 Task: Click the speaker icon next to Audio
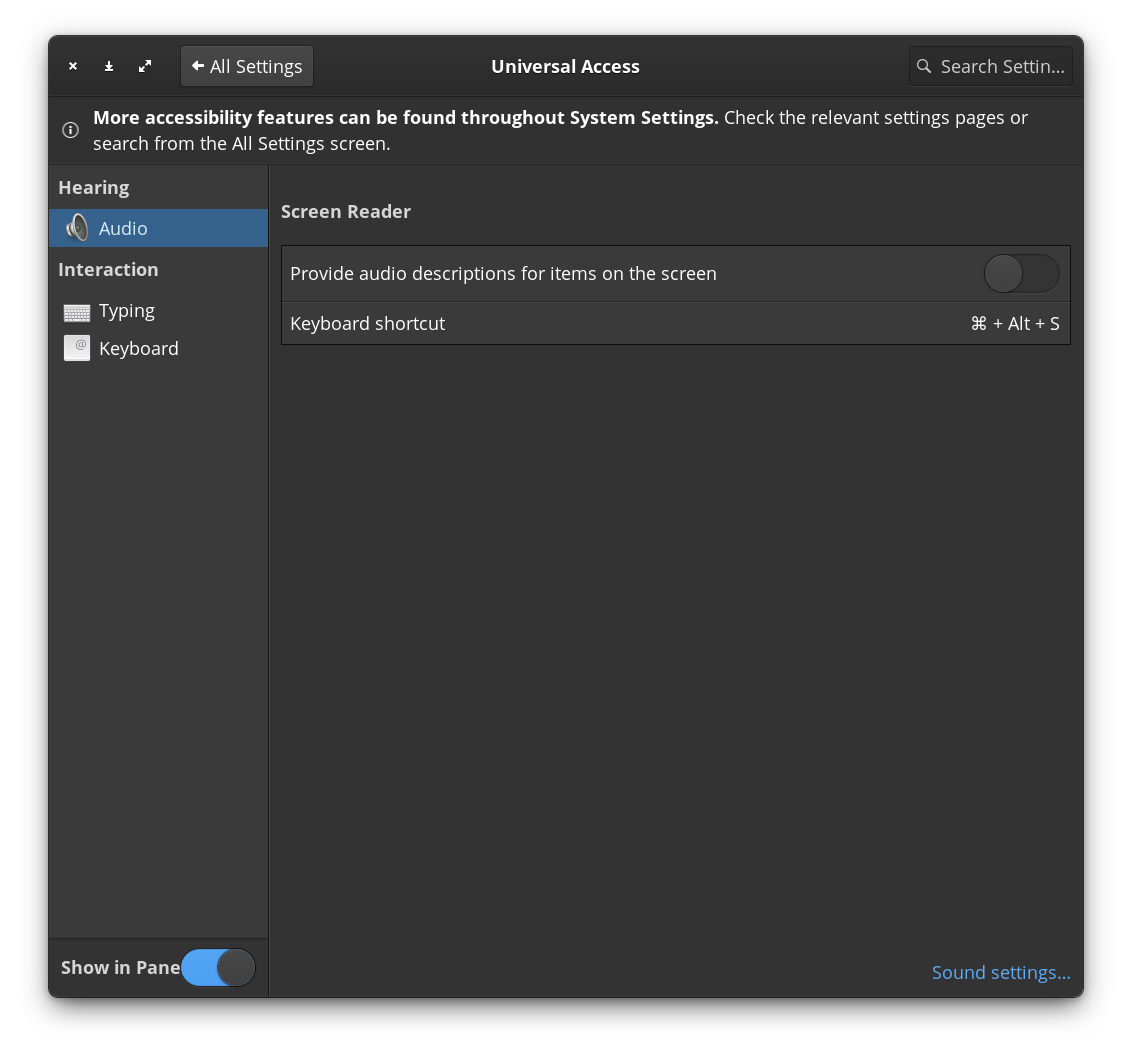76,228
